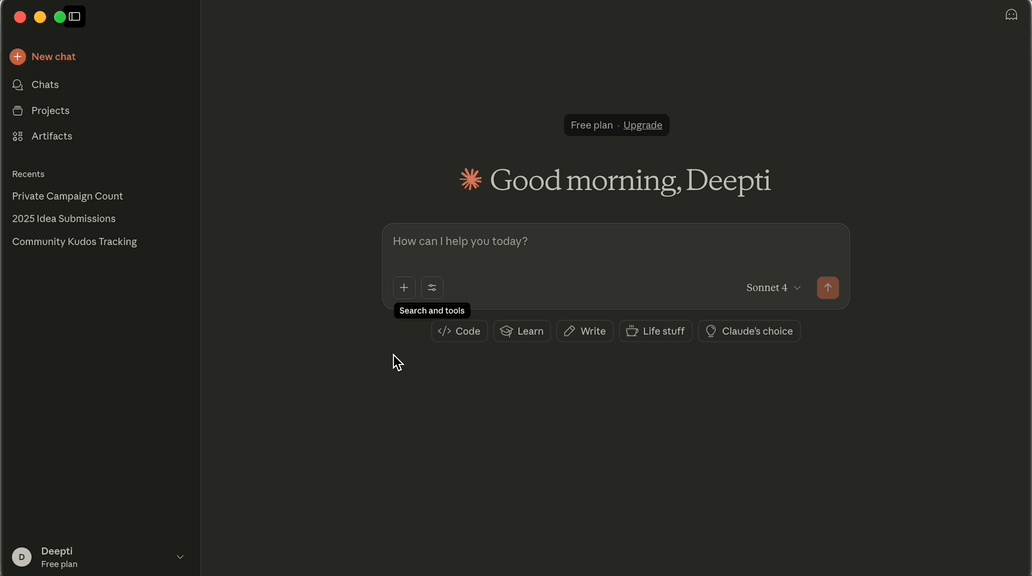Open Community Kudos Tracking chat

coord(74,242)
